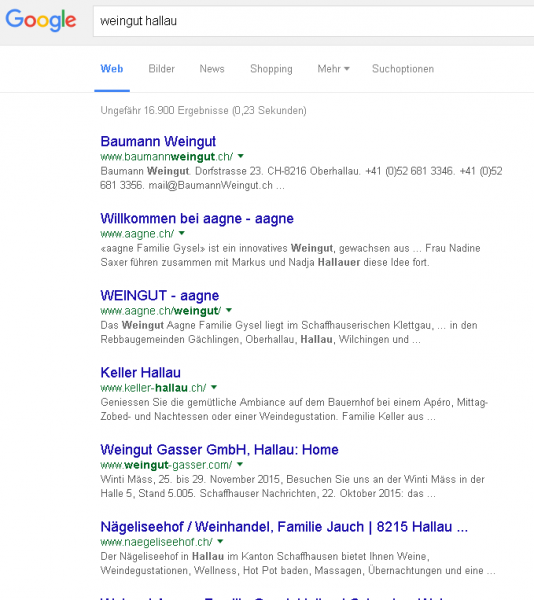This screenshot has height=600, width=534.
Task: Open the WEINGUT - aagne result
Action: point(160,295)
